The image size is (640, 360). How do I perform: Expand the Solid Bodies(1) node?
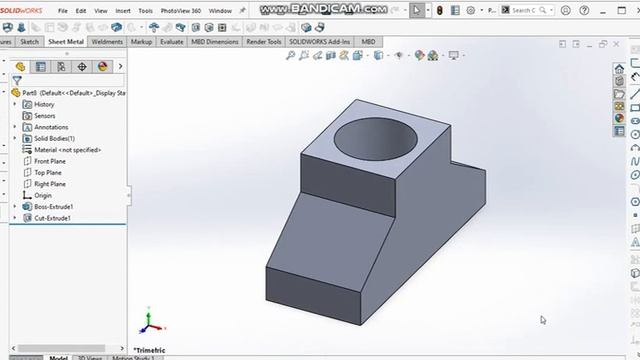[x=15, y=138]
